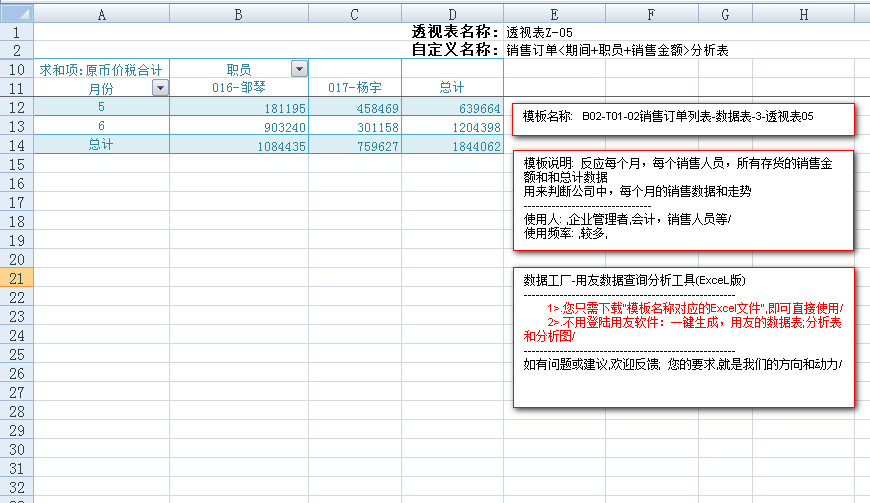The image size is (870, 503).
Task: Click the Select All corner triangle
Action: coord(17,13)
